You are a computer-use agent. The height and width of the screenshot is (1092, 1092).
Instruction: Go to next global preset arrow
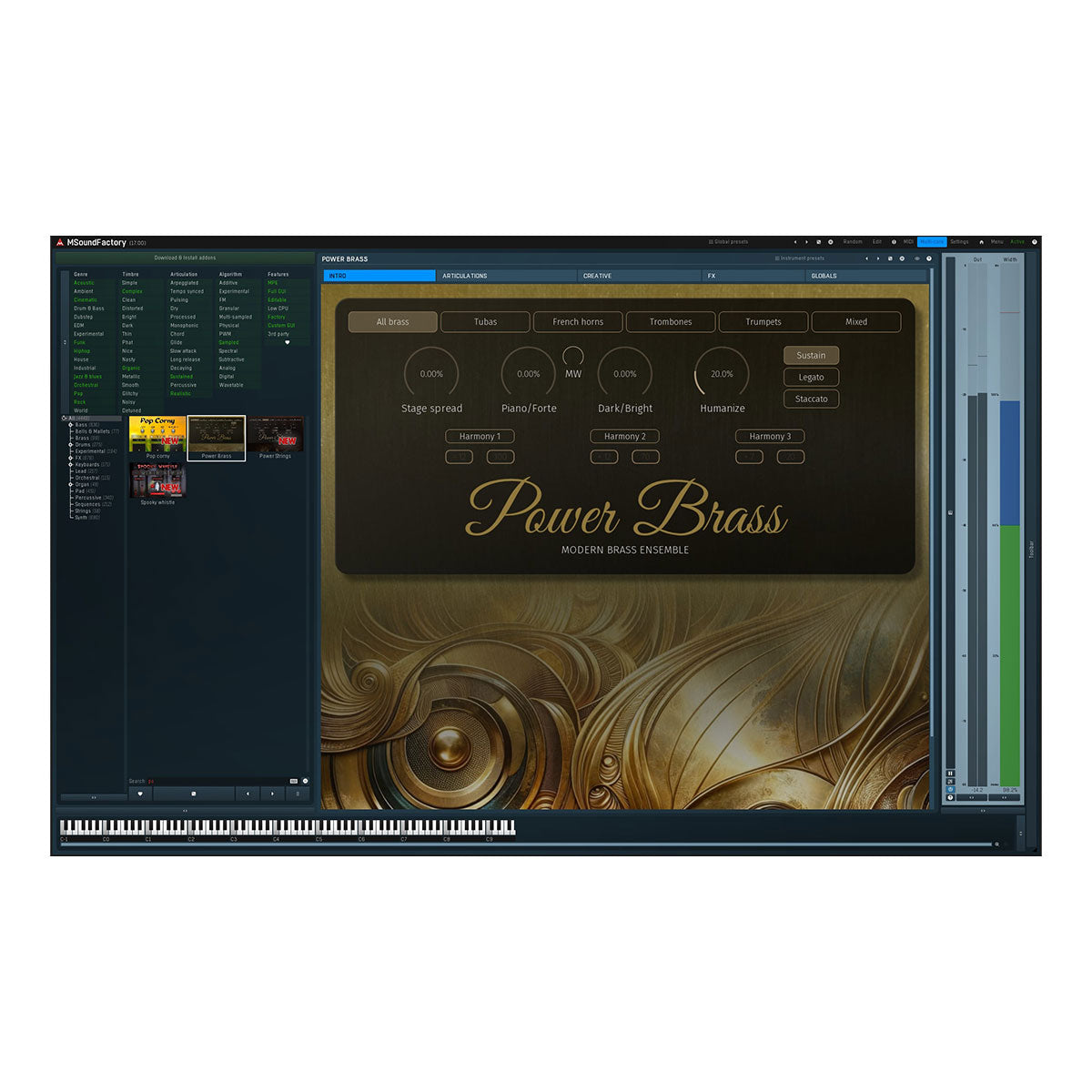(806, 242)
